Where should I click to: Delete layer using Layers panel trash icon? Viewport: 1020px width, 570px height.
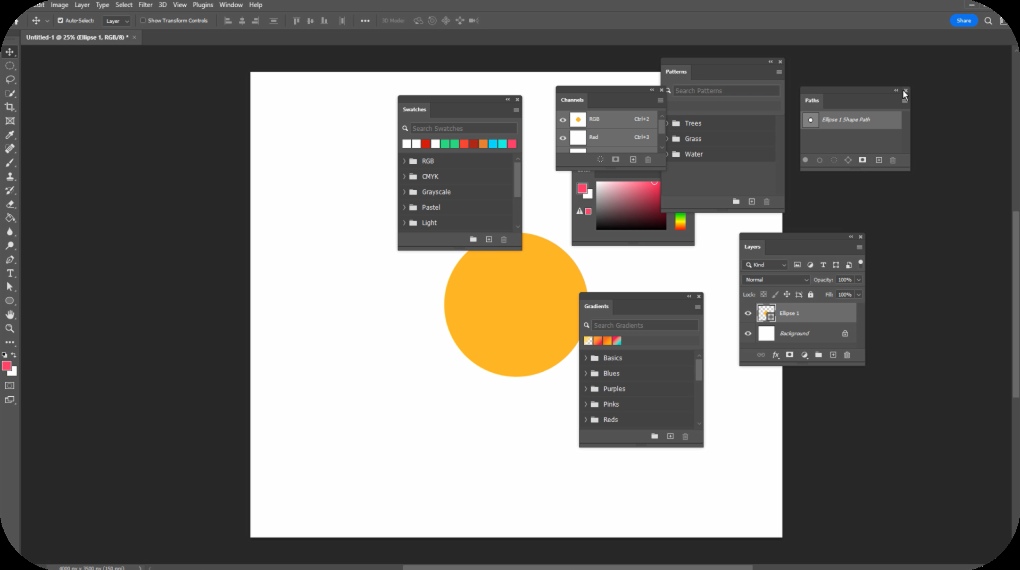tap(847, 355)
